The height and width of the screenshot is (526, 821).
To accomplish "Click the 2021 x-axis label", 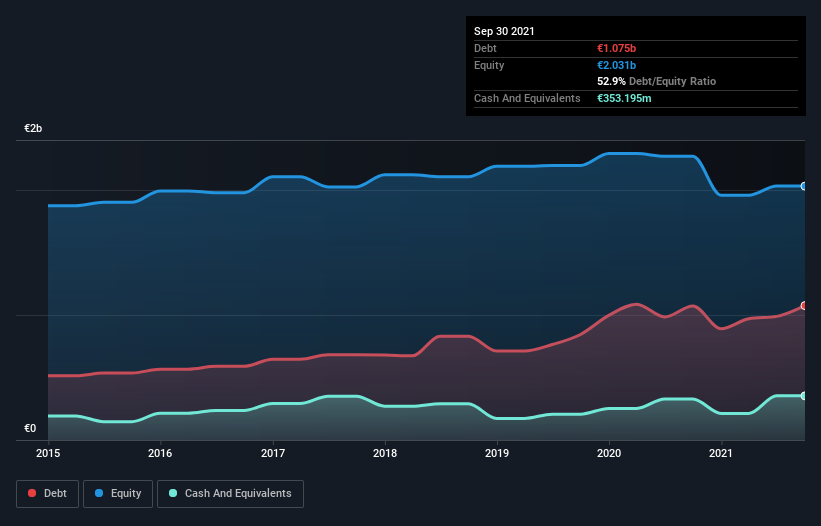I will (721, 453).
